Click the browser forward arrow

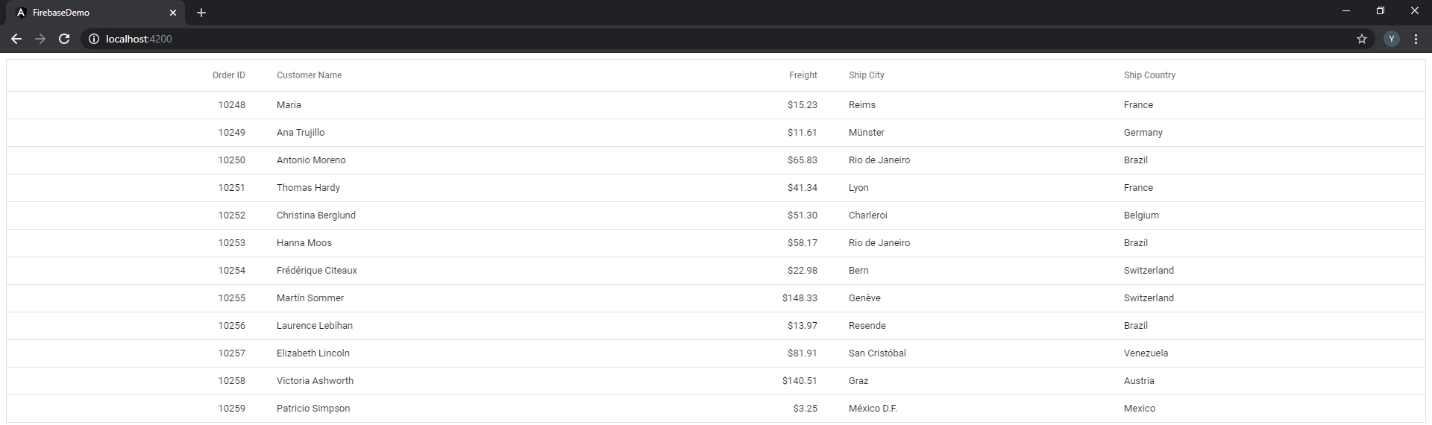point(40,39)
